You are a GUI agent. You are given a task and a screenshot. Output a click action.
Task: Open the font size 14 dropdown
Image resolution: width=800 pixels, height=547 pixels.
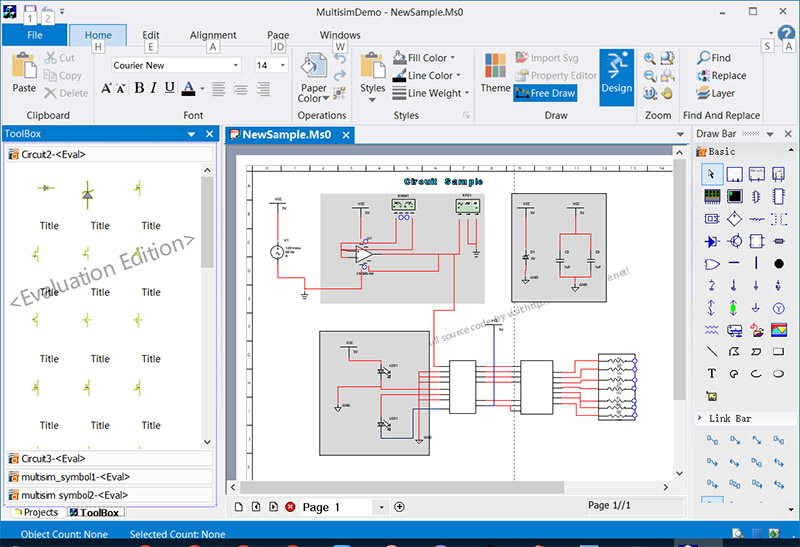click(x=283, y=65)
